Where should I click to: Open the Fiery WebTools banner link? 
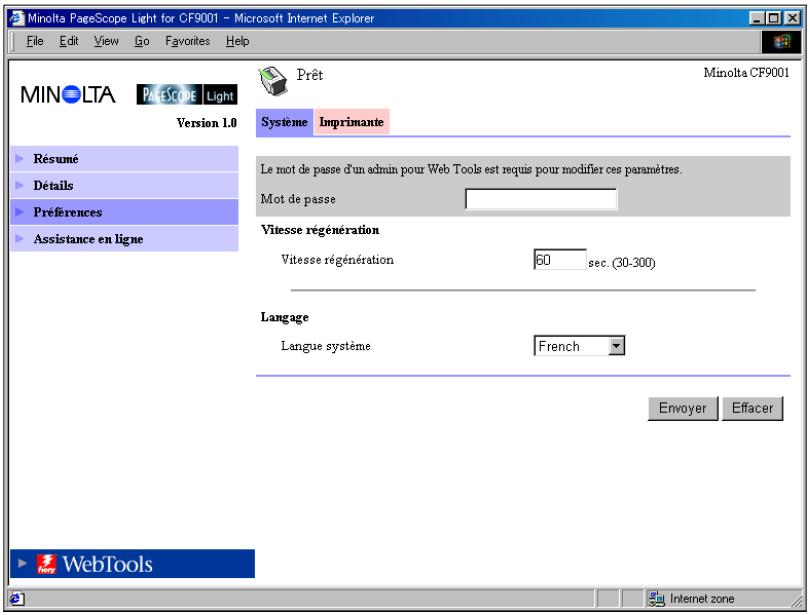click(132, 564)
